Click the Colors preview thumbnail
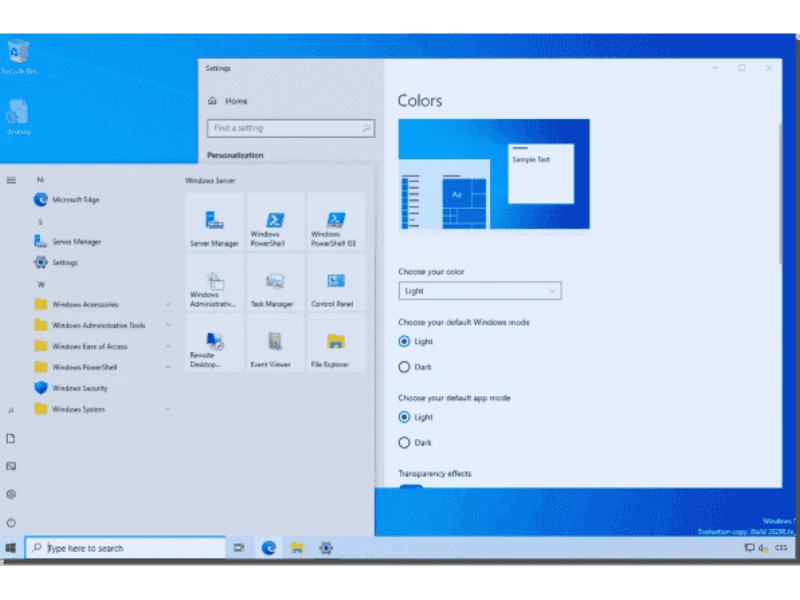Viewport: 800px width, 600px height. point(494,174)
